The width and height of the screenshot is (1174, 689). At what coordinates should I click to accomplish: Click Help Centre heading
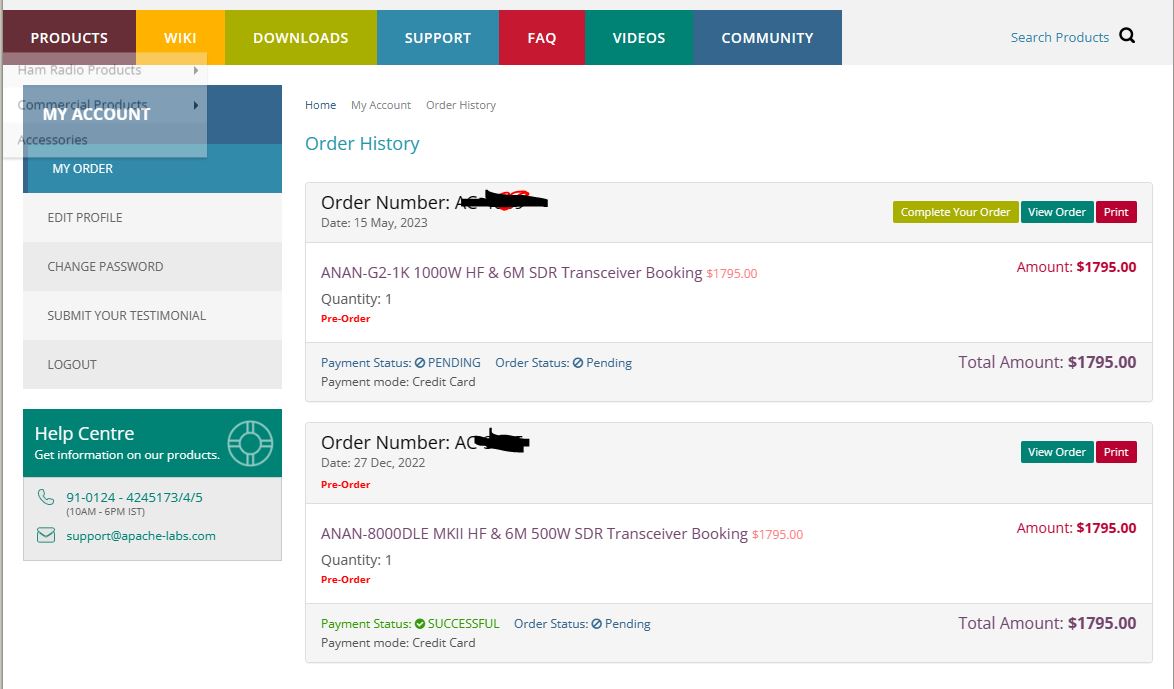tap(85, 434)
